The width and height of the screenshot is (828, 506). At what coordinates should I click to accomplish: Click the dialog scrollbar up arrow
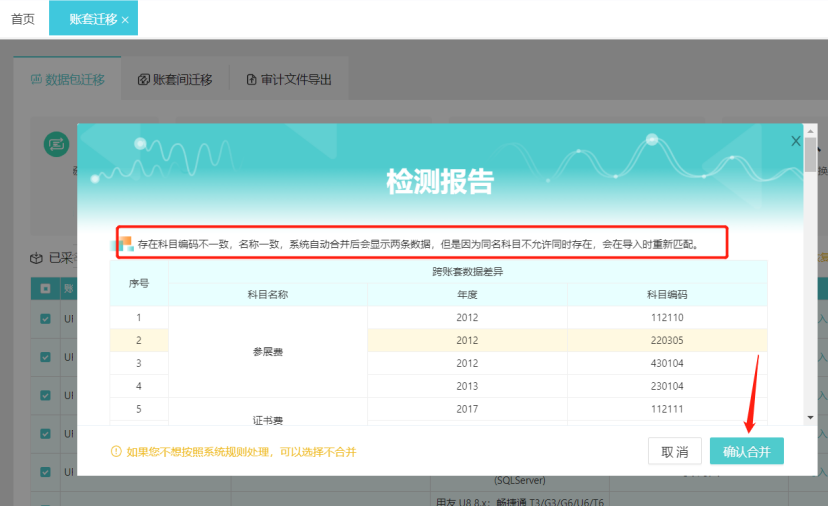(x=809, y=130)
